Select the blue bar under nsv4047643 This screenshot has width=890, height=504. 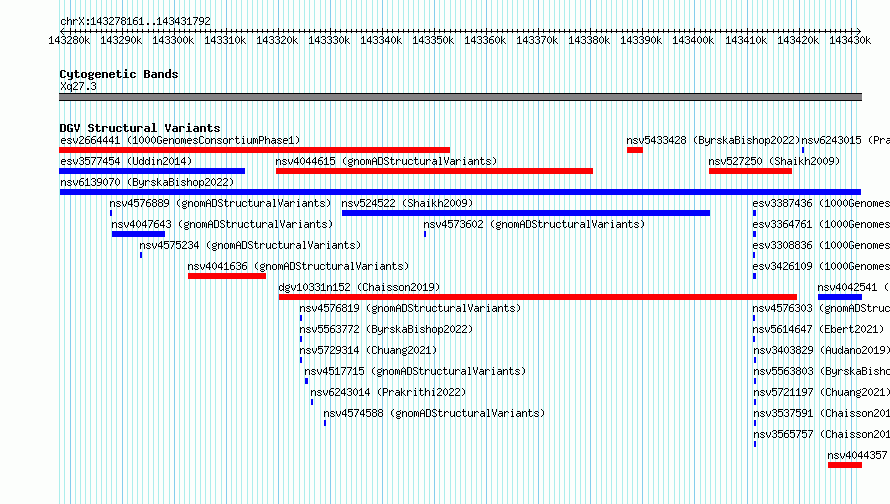pyautogui.click(x=138, y=234)
